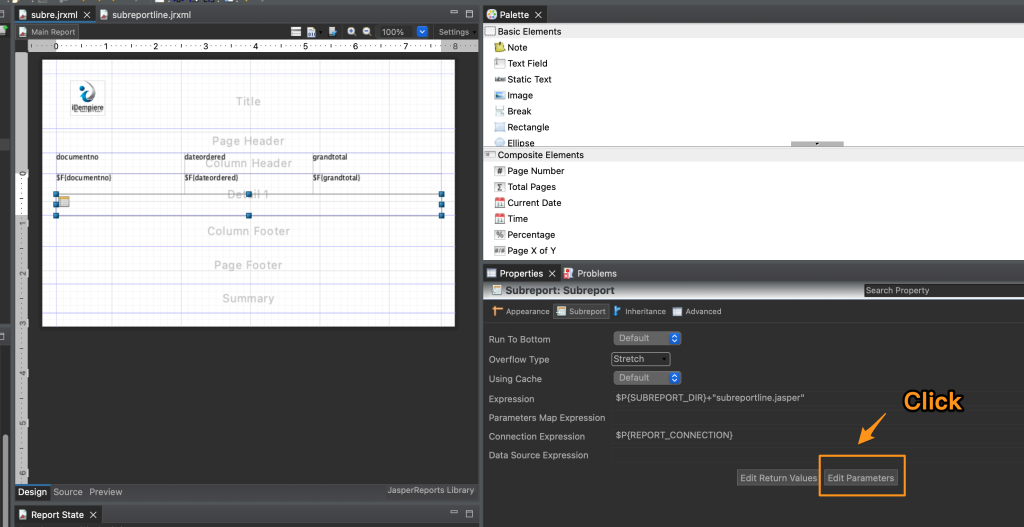Select the Image palette element

513,95
